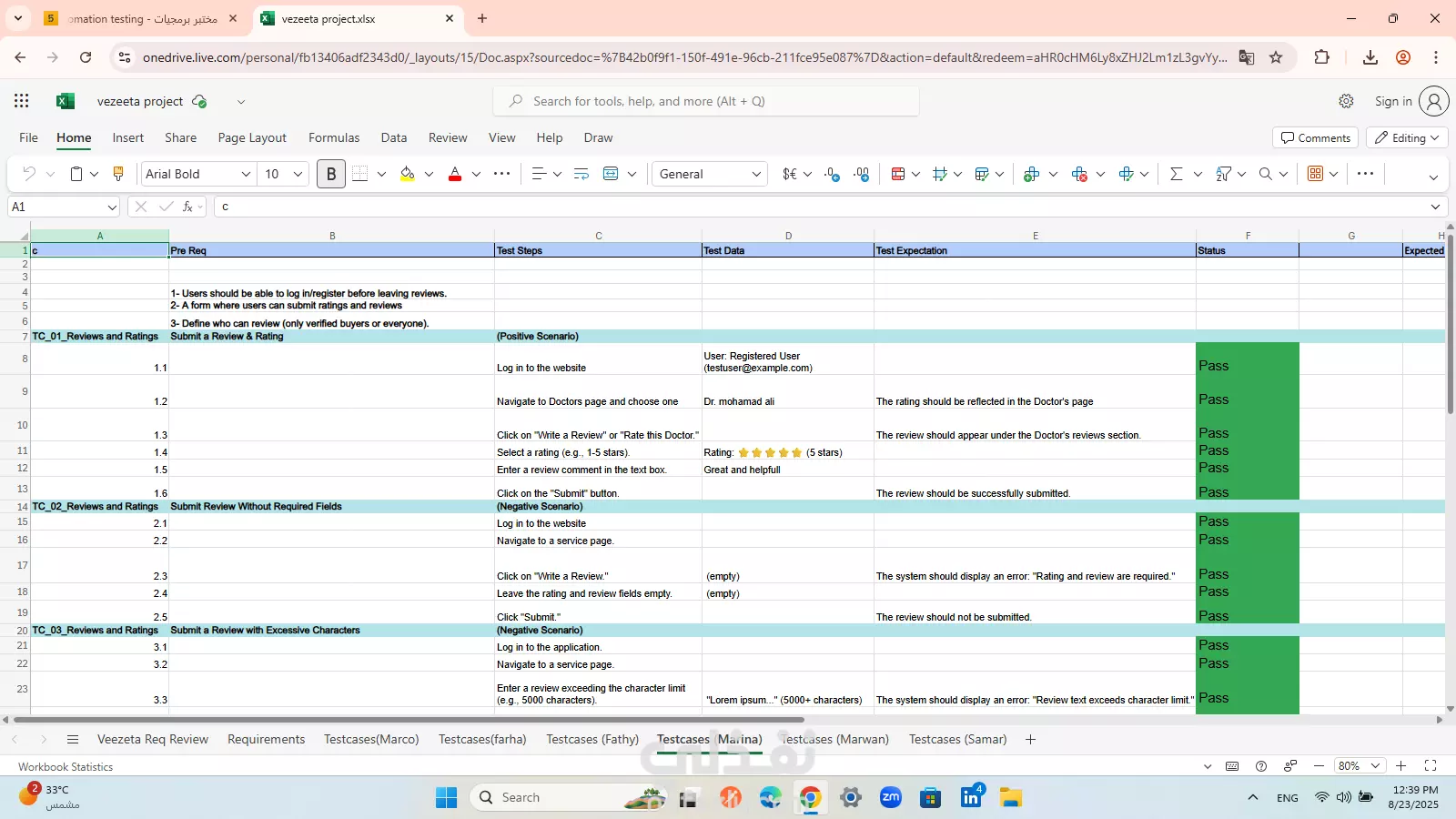Toggle Bold formatting button

[x=331, y=174]
